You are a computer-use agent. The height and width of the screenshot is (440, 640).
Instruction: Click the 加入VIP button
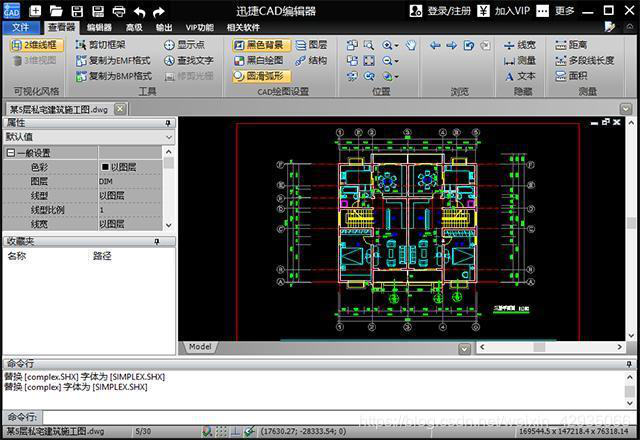pos(504,11)
